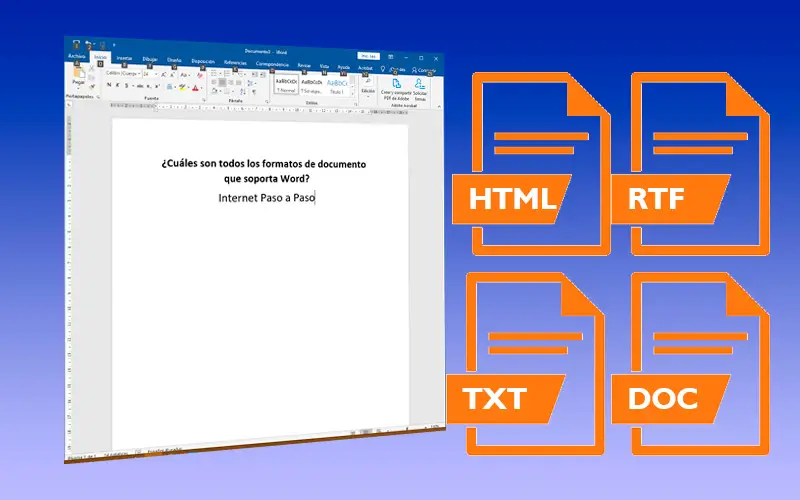800x500 pixels.
Task: Click the document heading text about Word formats
Action: [x=264, y=171]
